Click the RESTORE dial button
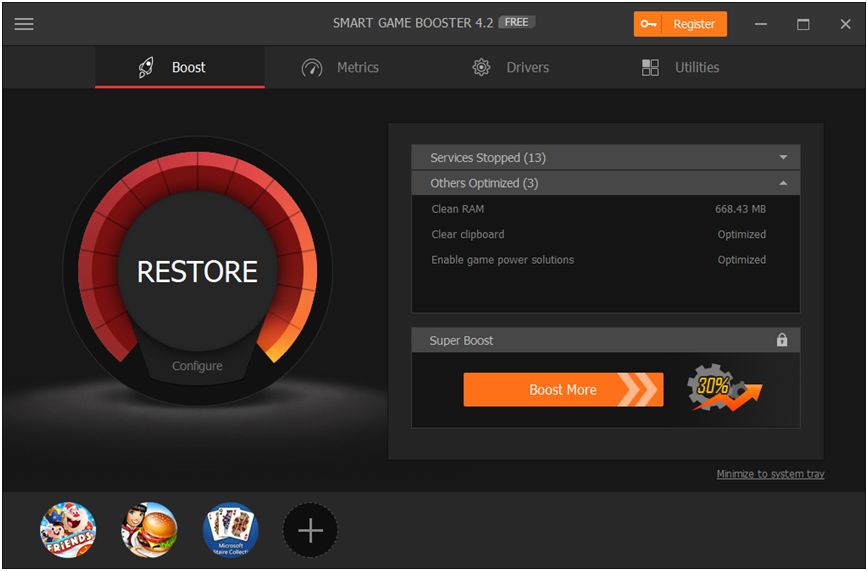Image resolution: width=868 pixels, height=571 pixels. pyautogui.click(x=197, y=271)
